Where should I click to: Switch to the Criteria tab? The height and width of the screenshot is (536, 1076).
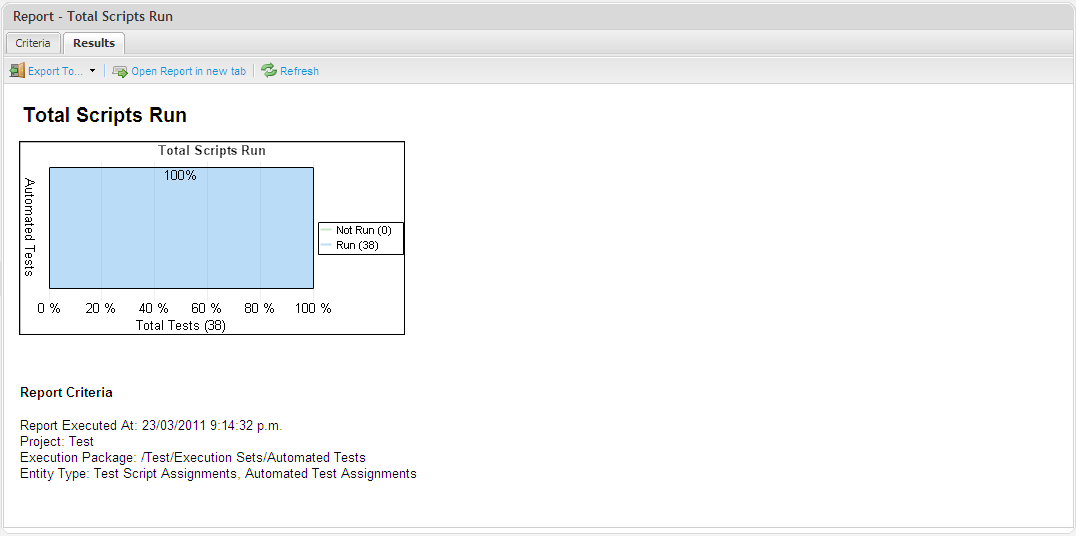tap(33, 43)
